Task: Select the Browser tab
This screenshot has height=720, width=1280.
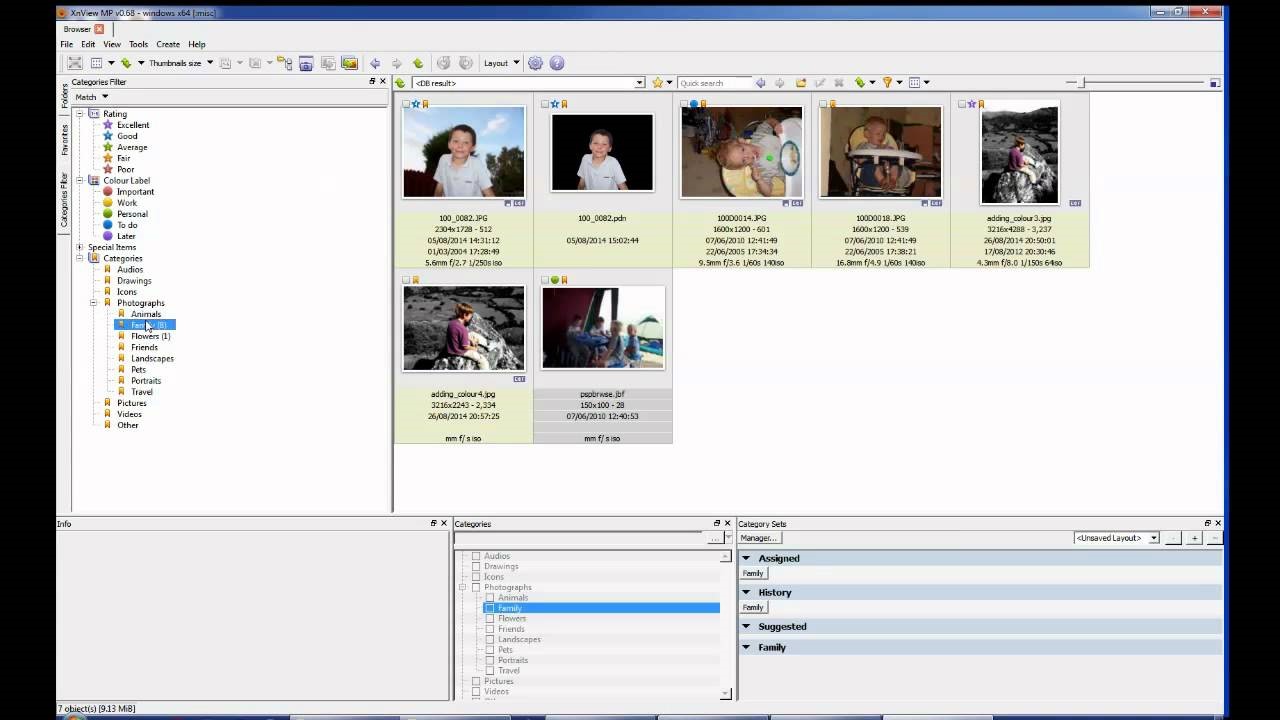Action: point(77,29)
